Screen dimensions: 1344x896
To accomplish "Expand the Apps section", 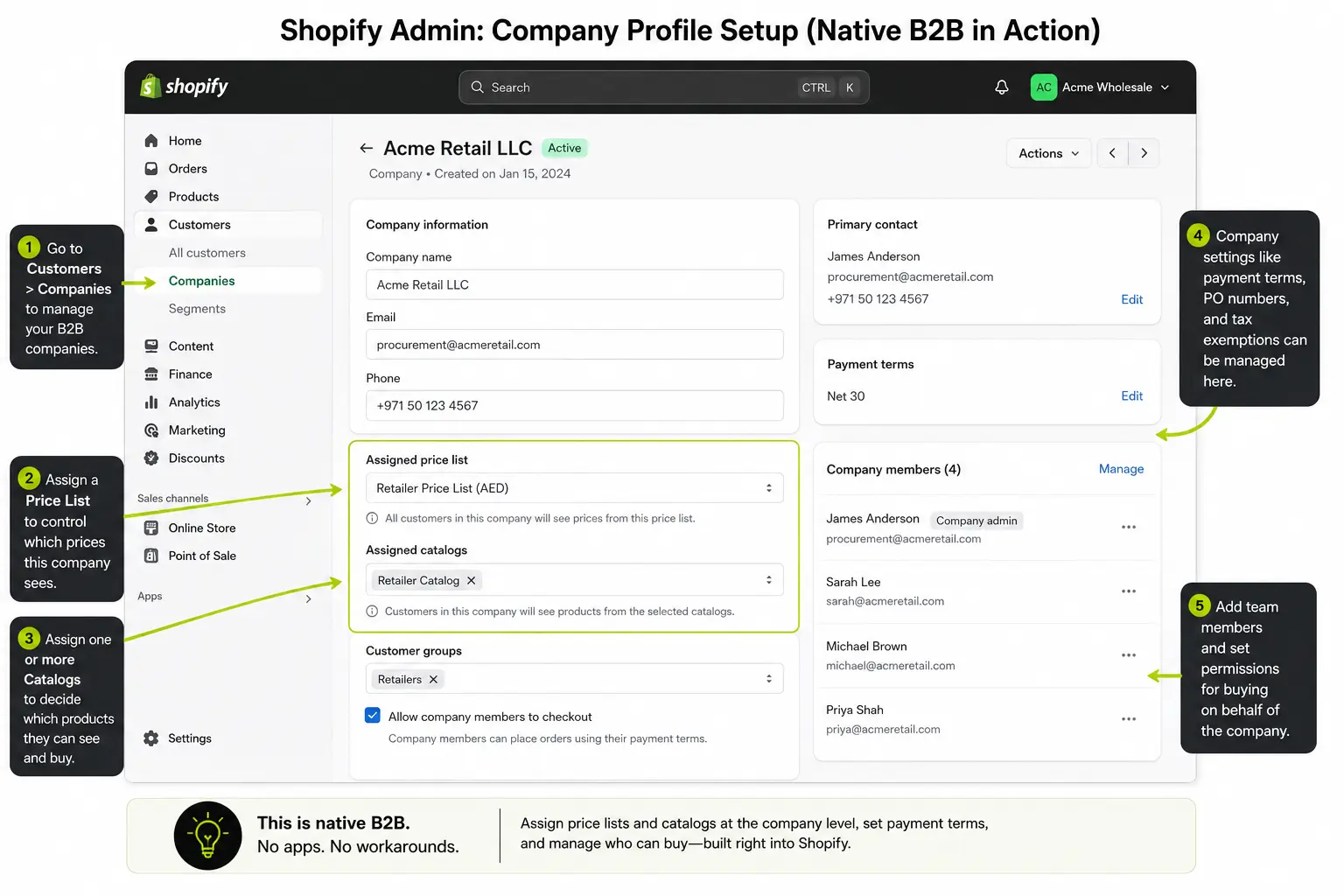I will [308, 599].
